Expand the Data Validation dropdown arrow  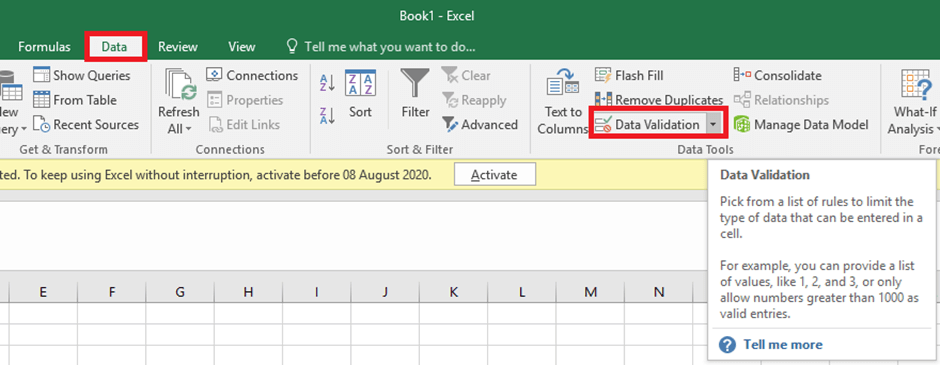click(x=713, y=125)
